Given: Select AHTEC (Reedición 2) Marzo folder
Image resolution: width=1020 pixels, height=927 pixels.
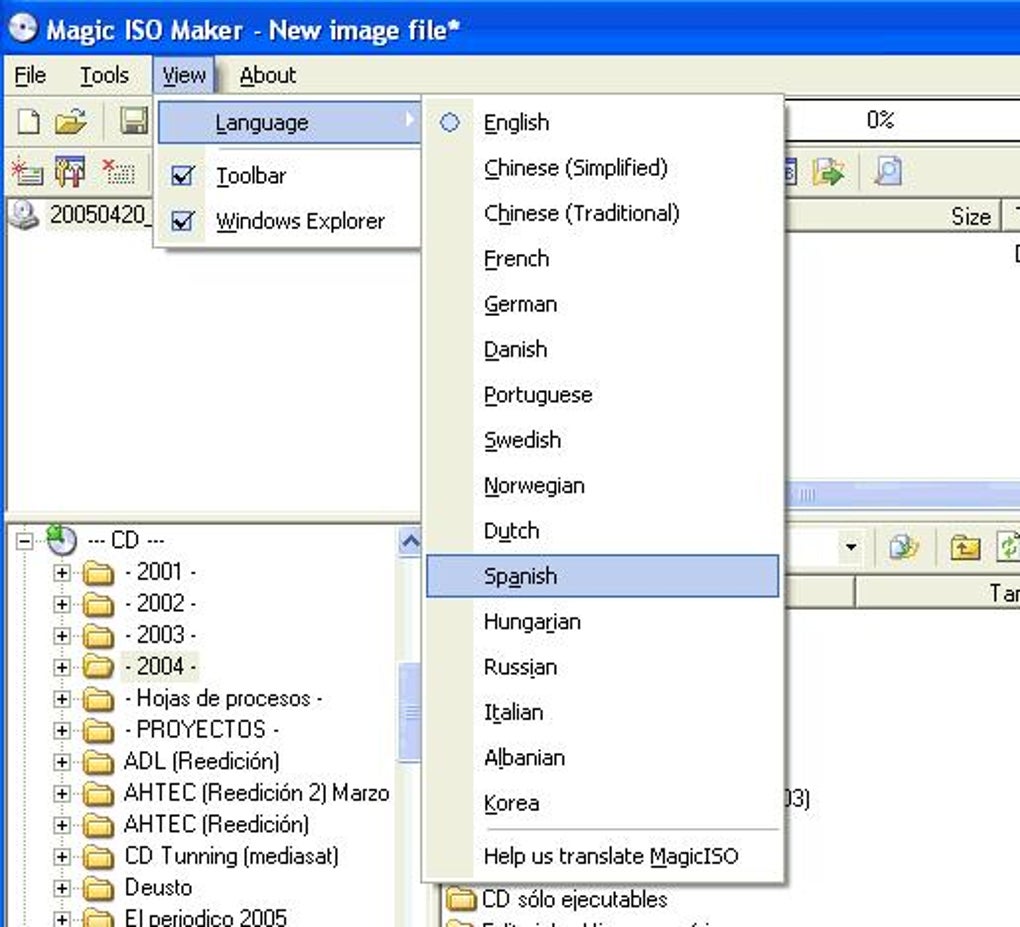Looking at the screenshot, I should (x=256, y=793).
